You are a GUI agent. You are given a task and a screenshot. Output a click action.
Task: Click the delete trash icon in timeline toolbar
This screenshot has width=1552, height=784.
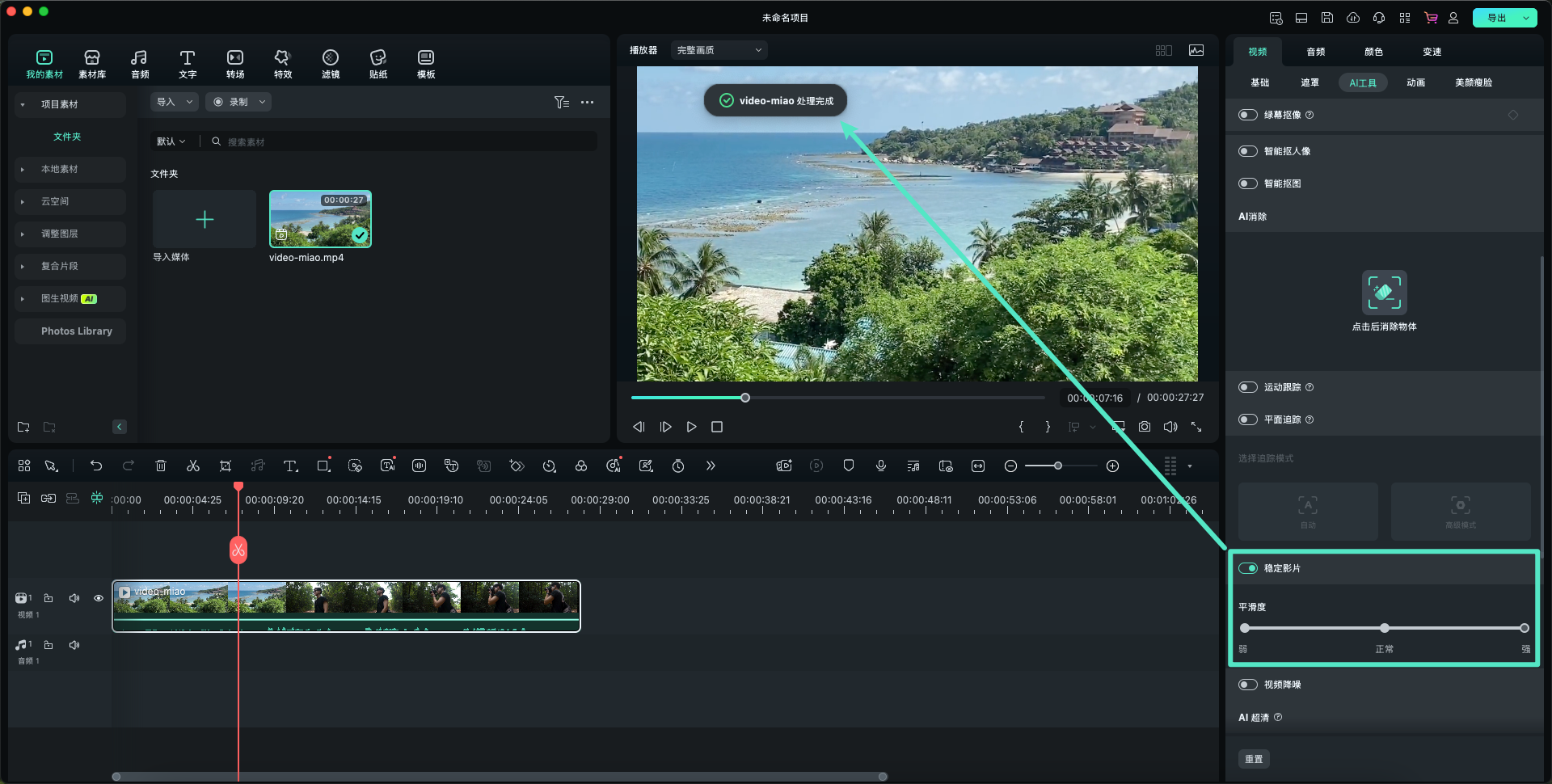point(161,466)
